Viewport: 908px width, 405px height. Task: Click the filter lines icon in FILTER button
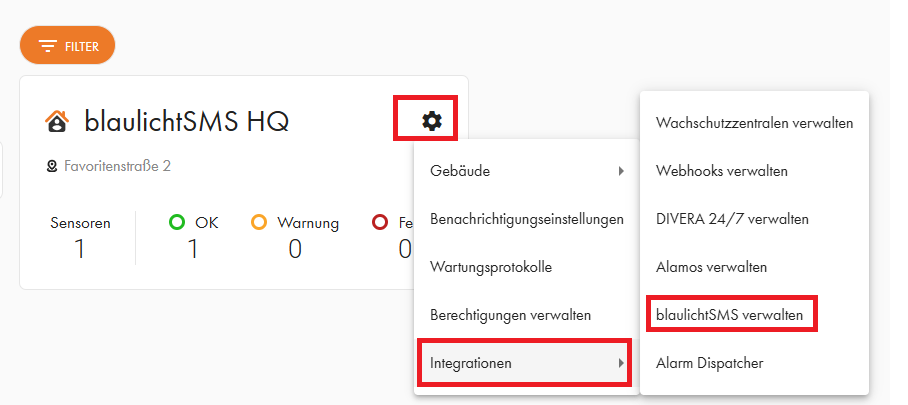(47, 46)
